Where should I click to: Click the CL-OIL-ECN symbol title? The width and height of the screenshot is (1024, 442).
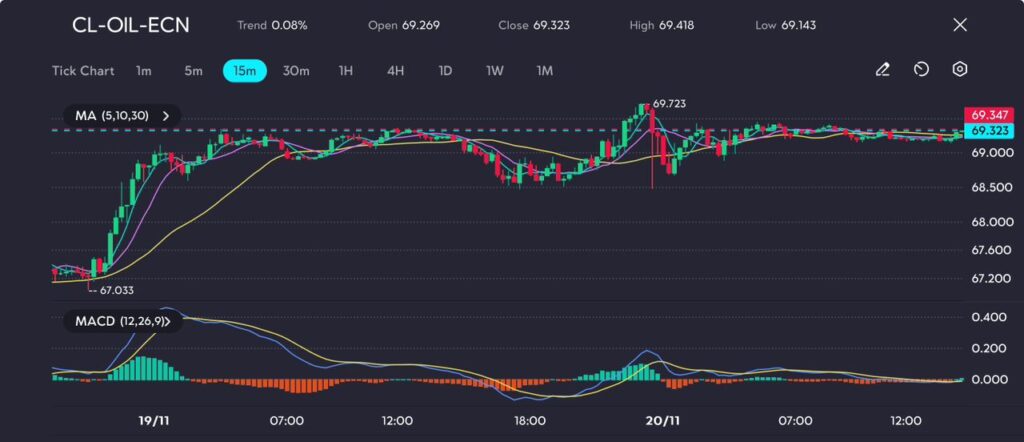(130, 25)
